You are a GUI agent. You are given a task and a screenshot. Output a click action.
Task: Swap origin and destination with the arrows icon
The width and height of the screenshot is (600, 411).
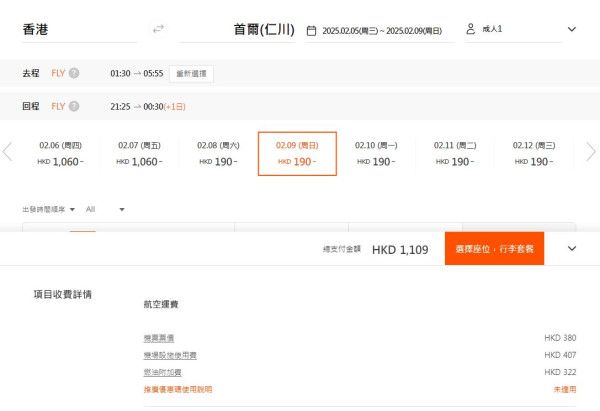[x=158, y=29]
